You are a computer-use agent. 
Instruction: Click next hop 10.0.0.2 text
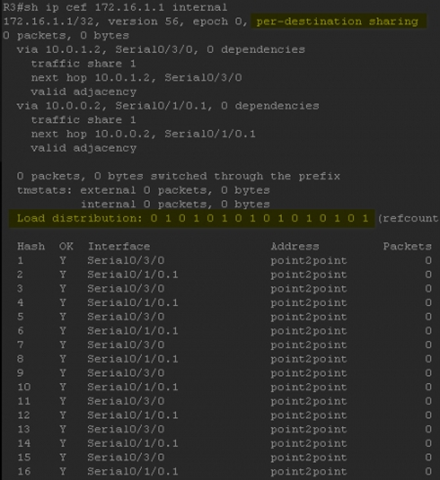[x=143, y=134]
